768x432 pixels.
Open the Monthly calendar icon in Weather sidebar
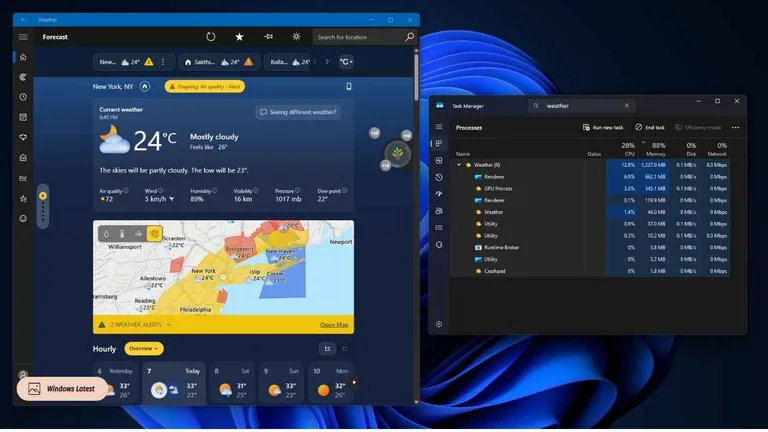click(x=23, y=117)
